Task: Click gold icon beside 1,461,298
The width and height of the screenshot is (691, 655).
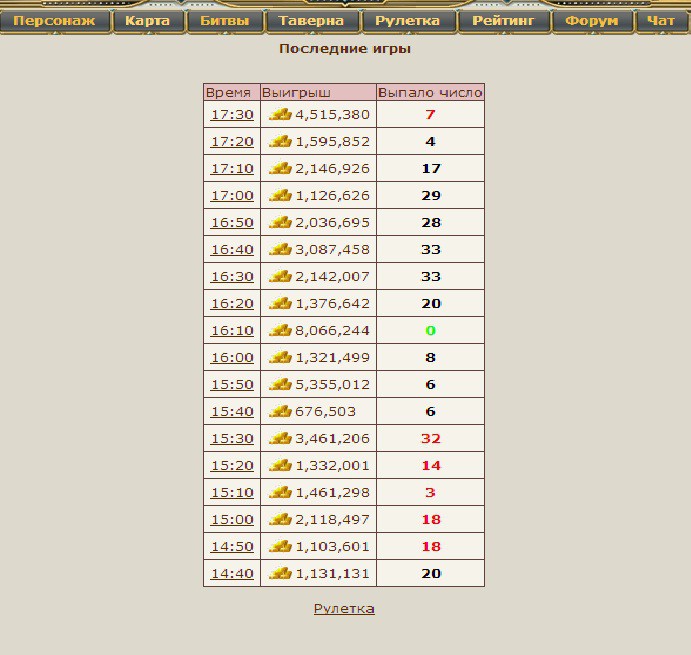Action: [280, 492]
